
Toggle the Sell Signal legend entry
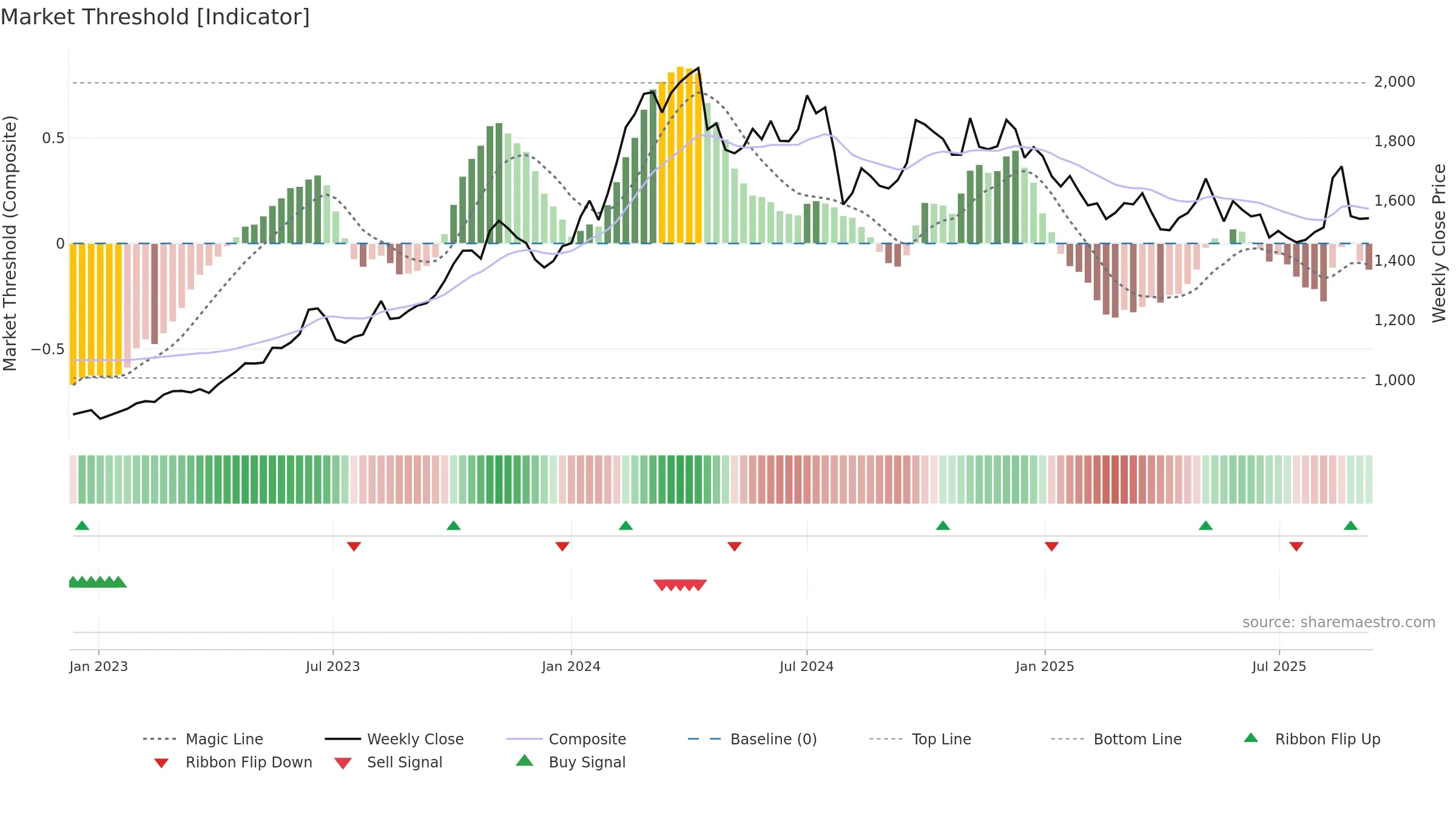pyautogui.click(x=388, y=762)
